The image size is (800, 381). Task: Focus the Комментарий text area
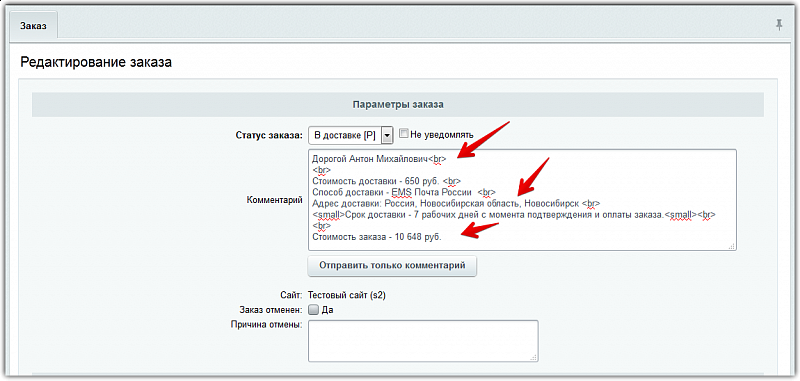click(x=522, y=200)
